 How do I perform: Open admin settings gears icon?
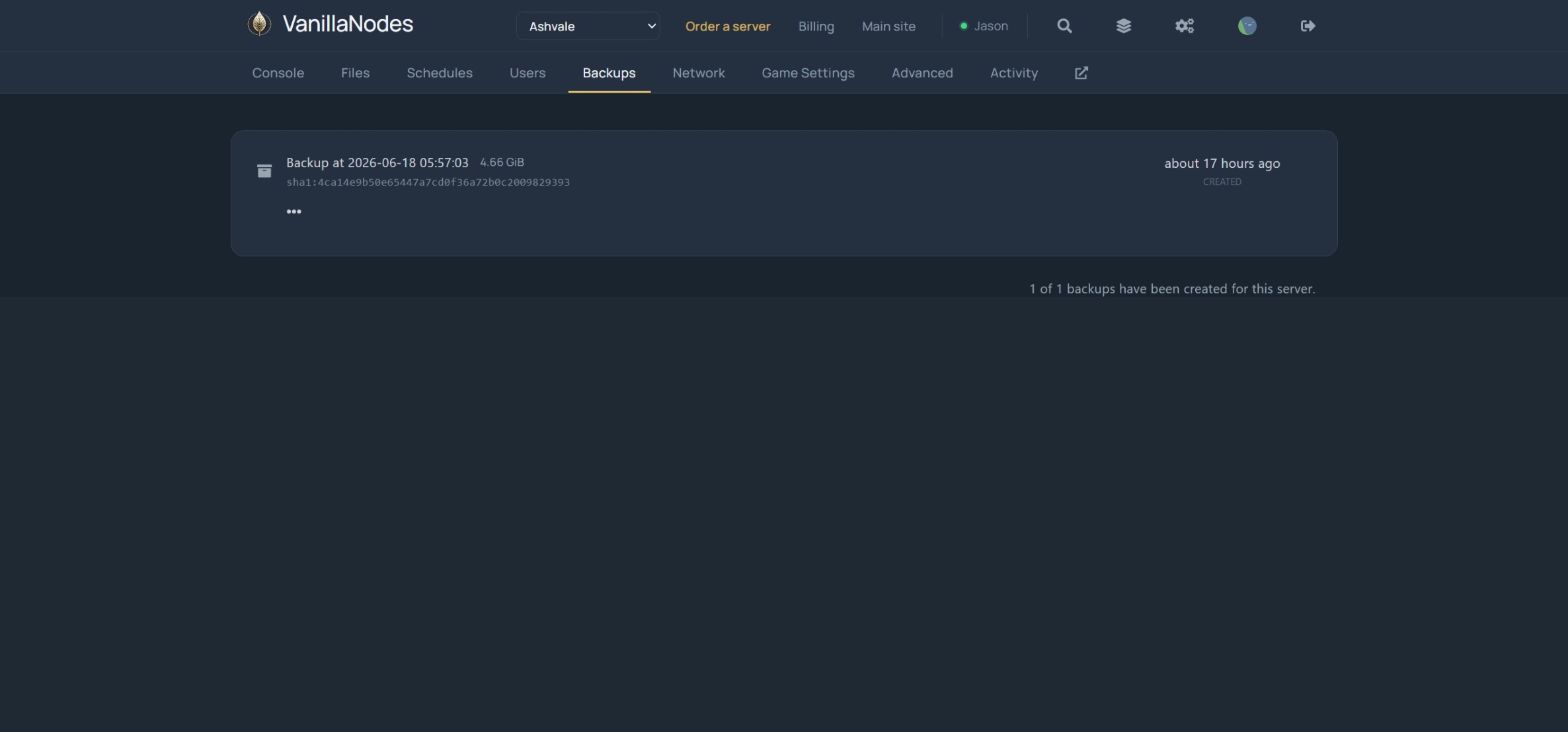click(1185, 26)
